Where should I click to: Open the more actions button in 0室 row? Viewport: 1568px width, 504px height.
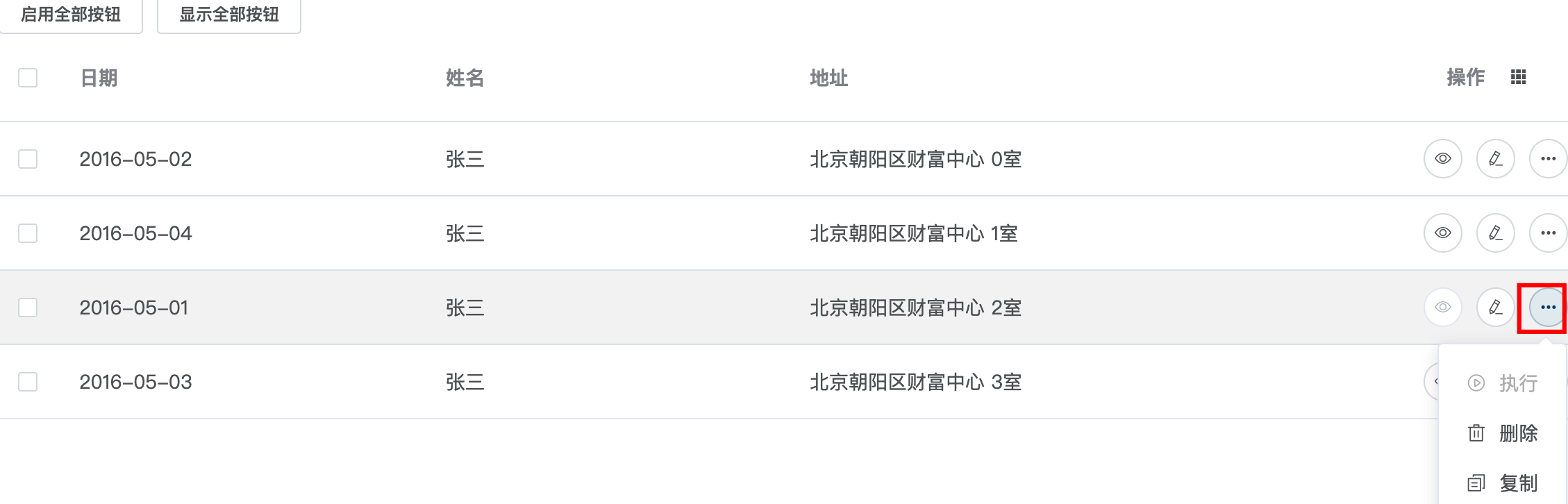[1548, 159]
